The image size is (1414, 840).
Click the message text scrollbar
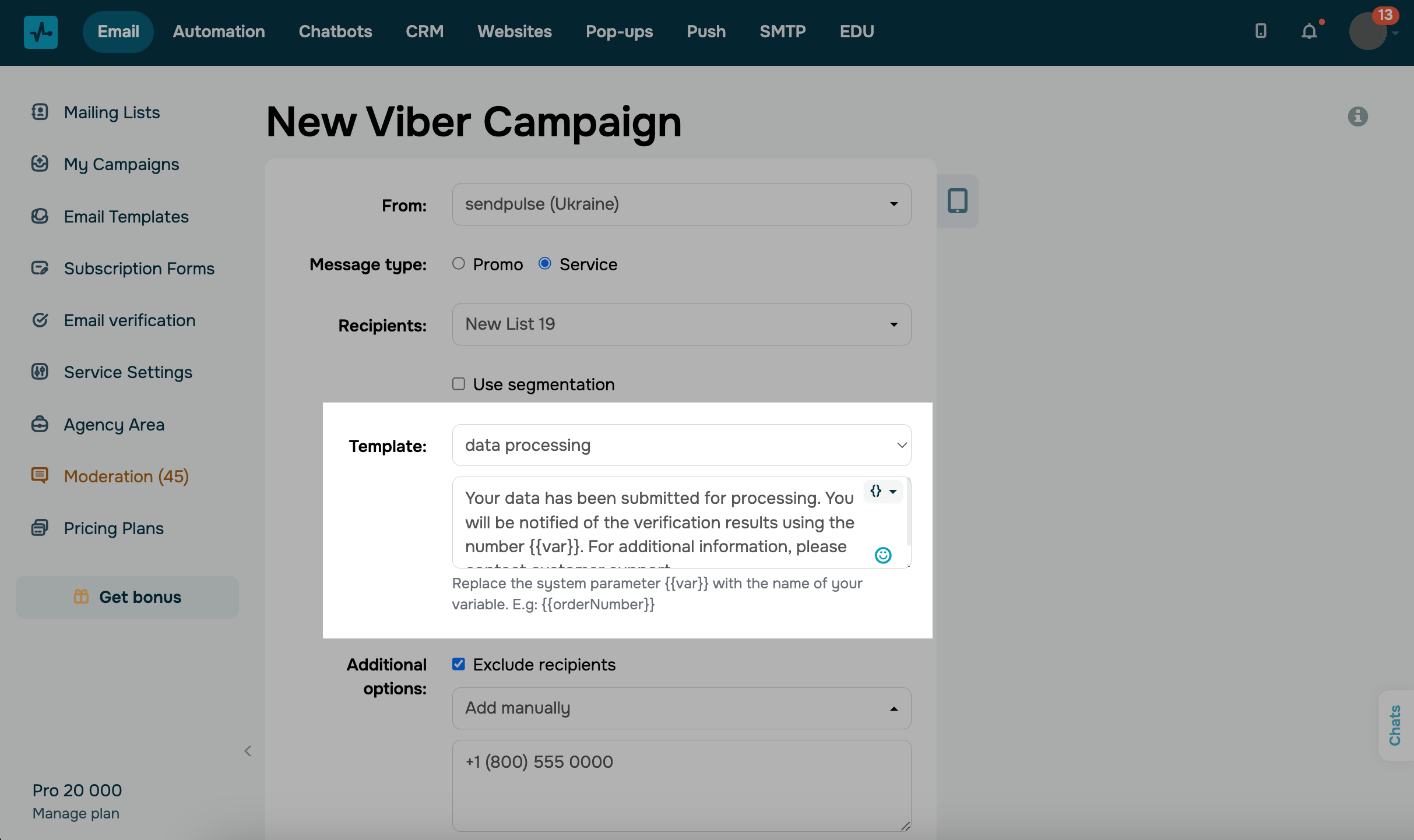(x=908, y=513)
